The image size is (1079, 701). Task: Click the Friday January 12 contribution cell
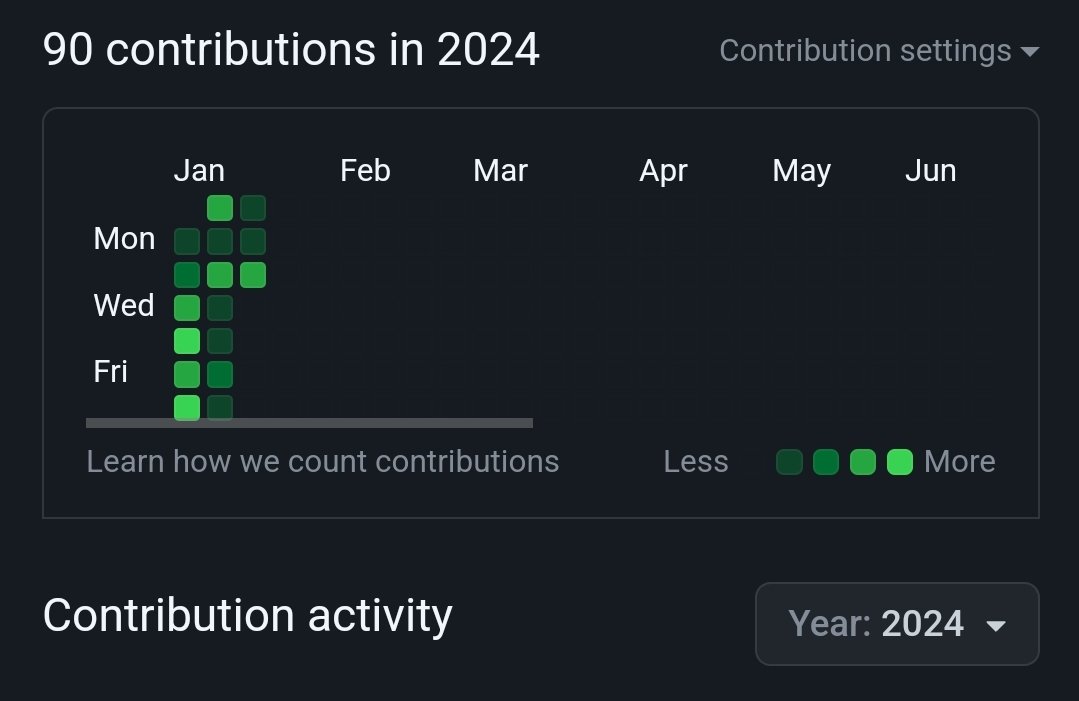[220, 374]
